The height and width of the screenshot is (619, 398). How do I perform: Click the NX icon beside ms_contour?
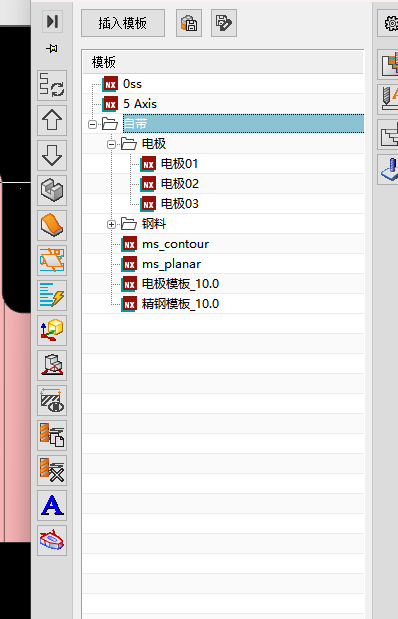click(129, 244)
